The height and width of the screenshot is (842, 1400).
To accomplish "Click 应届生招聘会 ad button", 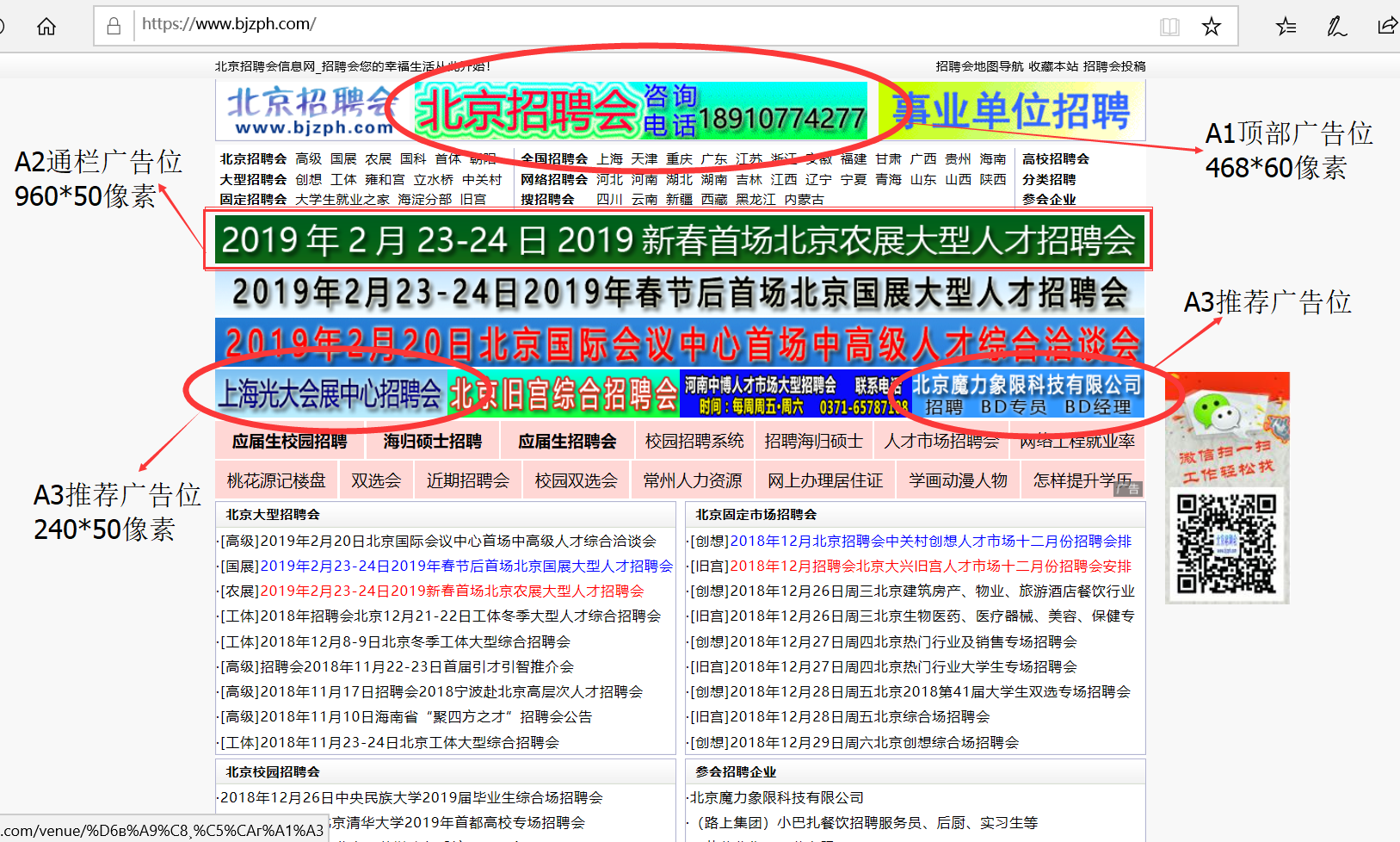I will pyautogui.click(x=567, y=442).
